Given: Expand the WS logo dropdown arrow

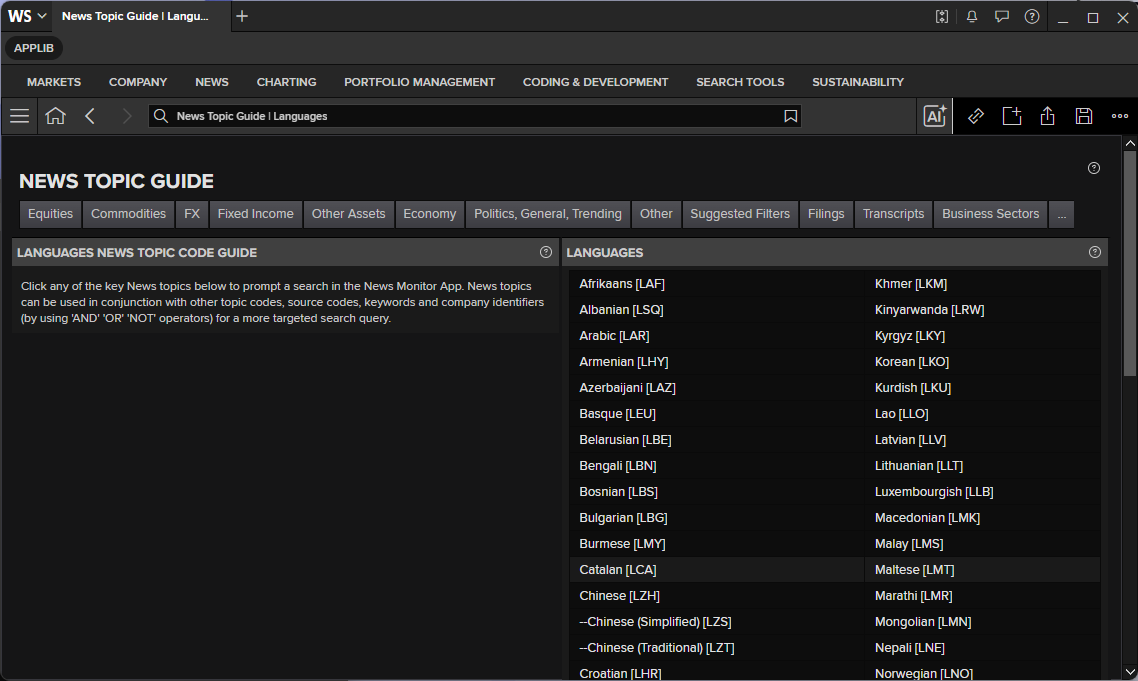Looking at the screenshot, I should click(42, 16).
